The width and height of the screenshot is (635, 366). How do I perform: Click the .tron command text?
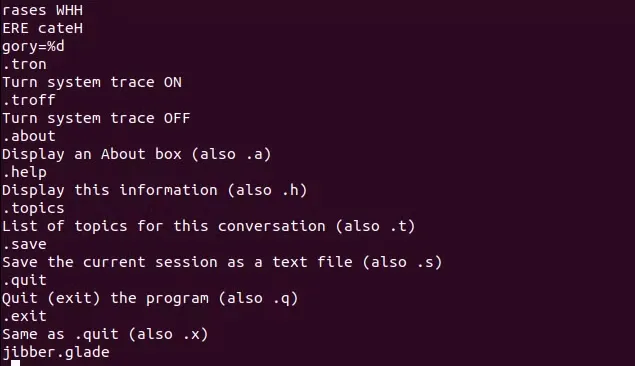pyautogui.click(x=25, y=64)
